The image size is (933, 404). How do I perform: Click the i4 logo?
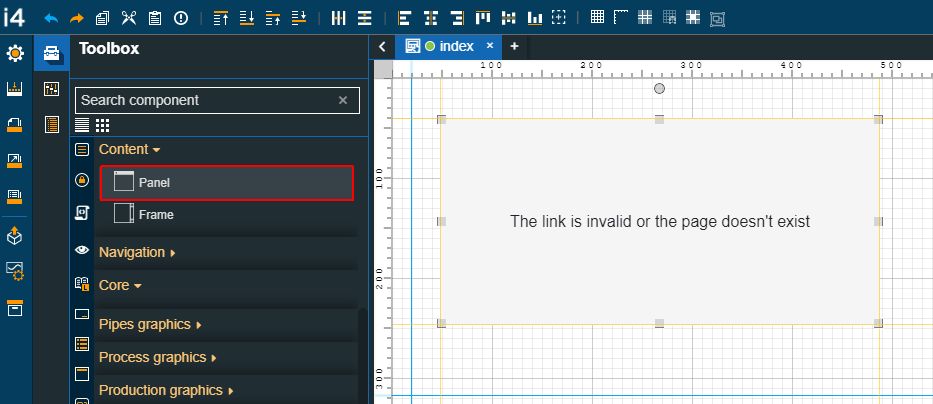coord(14,18)
